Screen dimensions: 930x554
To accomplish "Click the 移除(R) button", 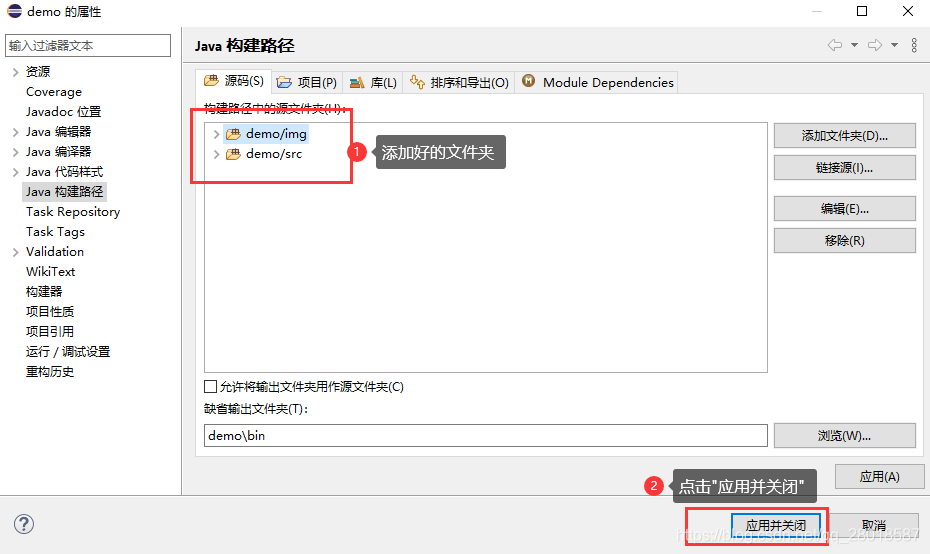I will click(x=845, y=241).
